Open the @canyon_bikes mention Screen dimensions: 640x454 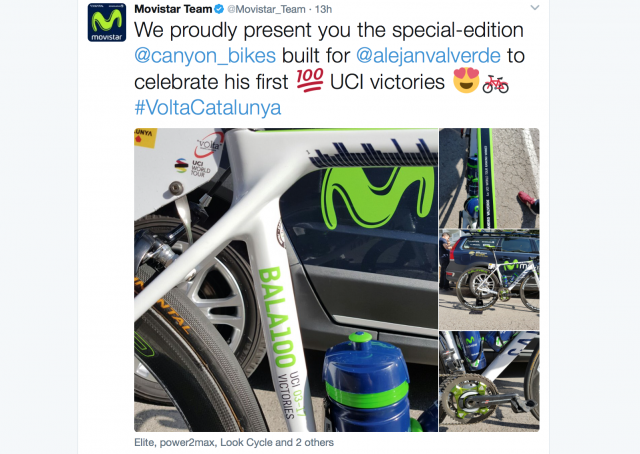point(205,56)
